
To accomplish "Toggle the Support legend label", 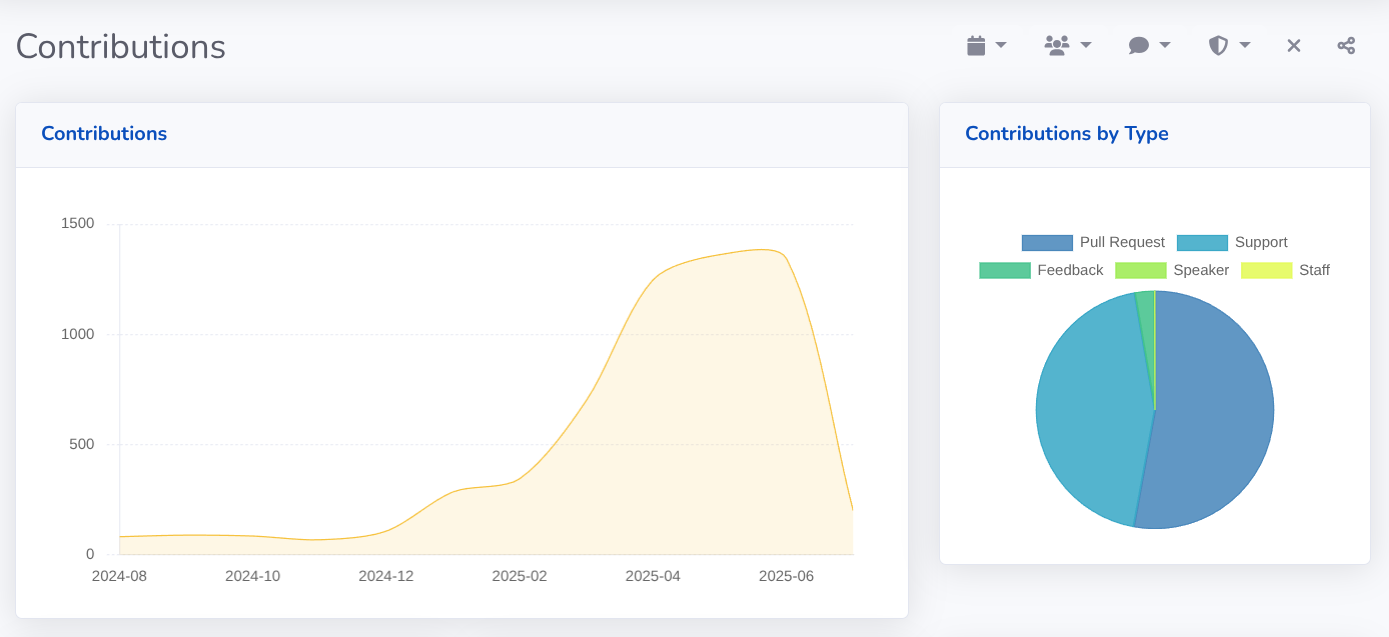I will coord(1261,242).
